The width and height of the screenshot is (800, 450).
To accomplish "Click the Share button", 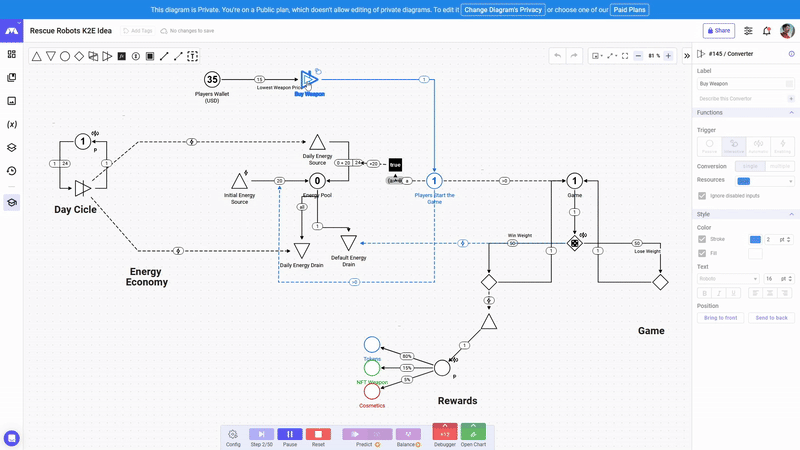I will click(x=718, y=31).
